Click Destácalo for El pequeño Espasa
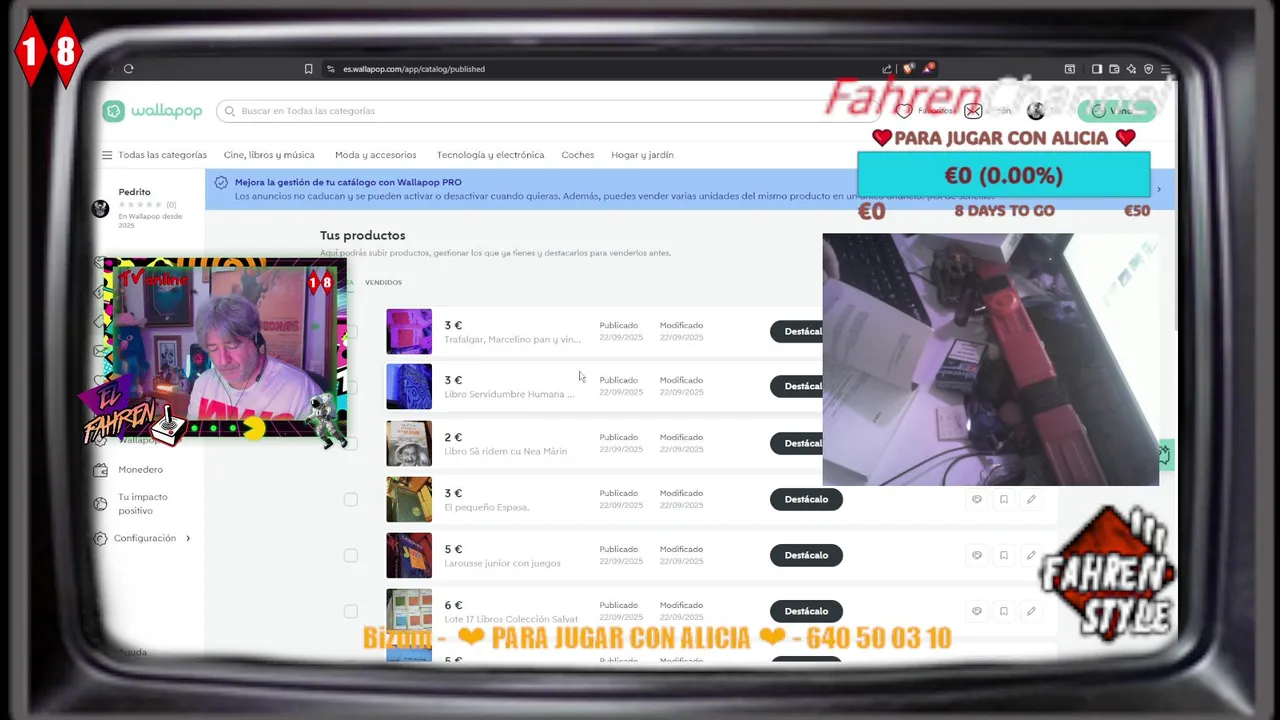The width and height of the screenshot is (1280, 720). 806,499
